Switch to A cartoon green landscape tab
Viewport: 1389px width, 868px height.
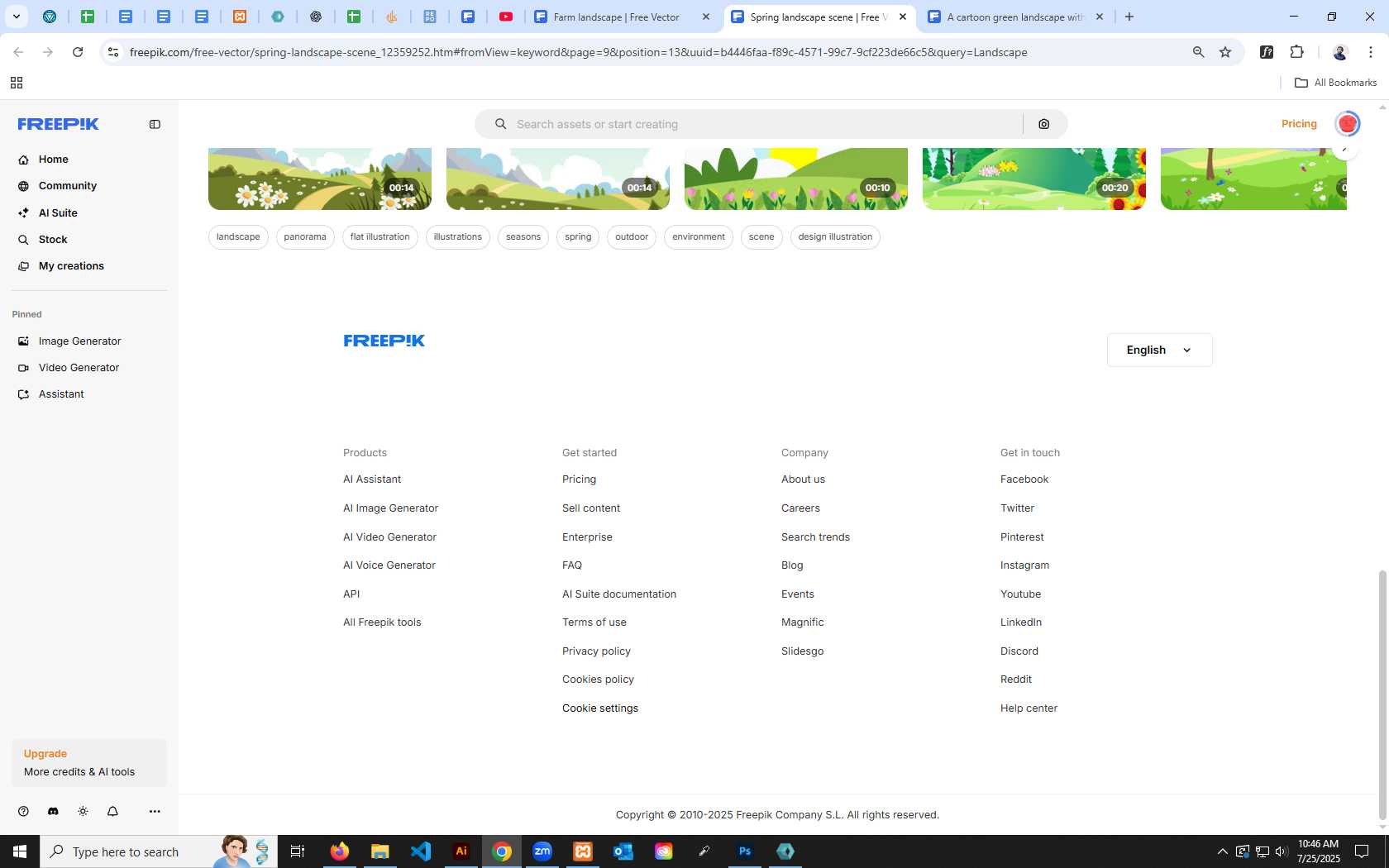[1015, 17]
